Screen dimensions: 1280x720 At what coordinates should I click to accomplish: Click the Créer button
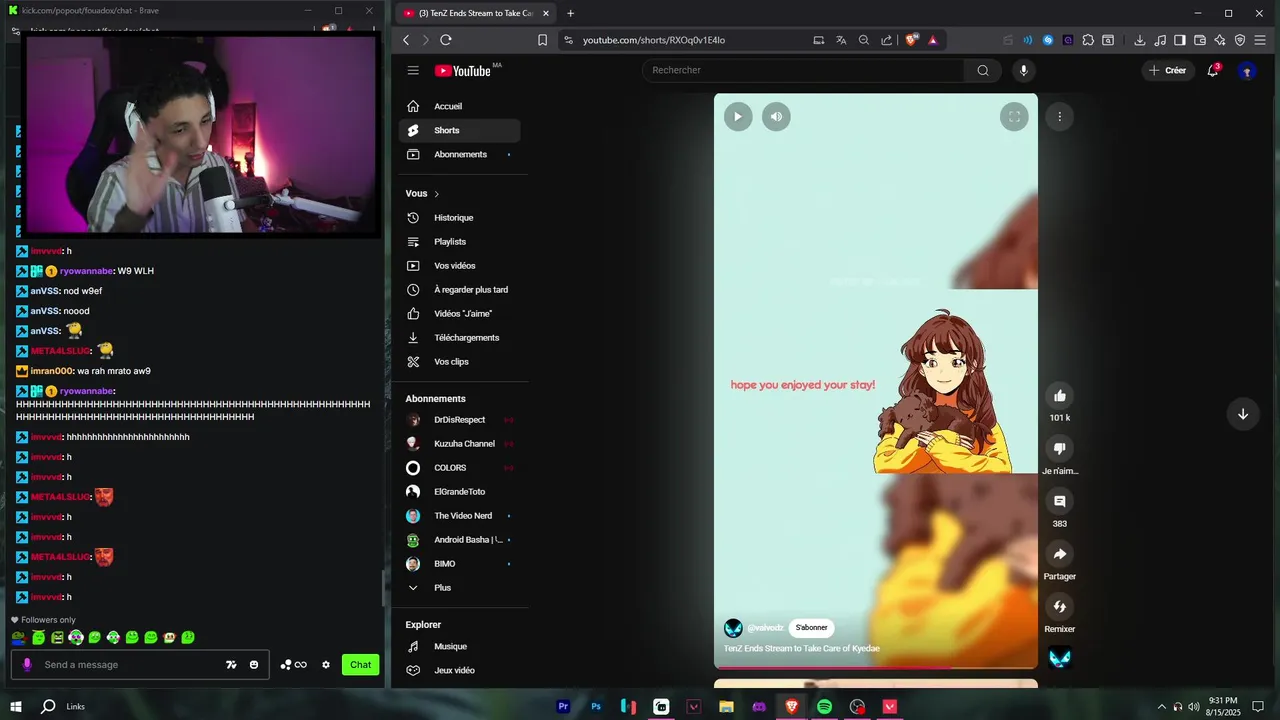pyautogui.click(x=1168, y=70)
